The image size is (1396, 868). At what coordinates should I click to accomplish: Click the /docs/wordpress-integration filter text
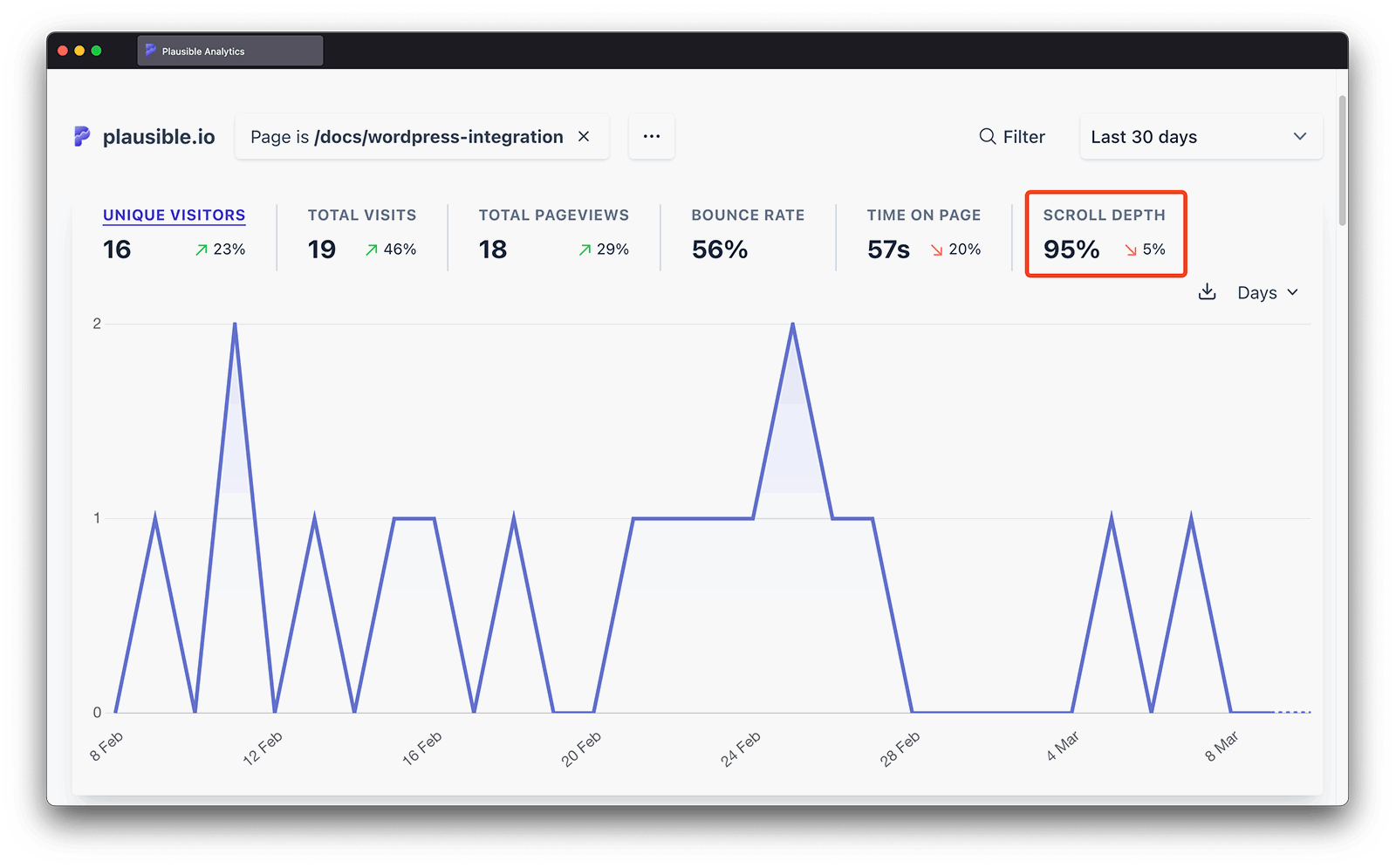(438, 137)
